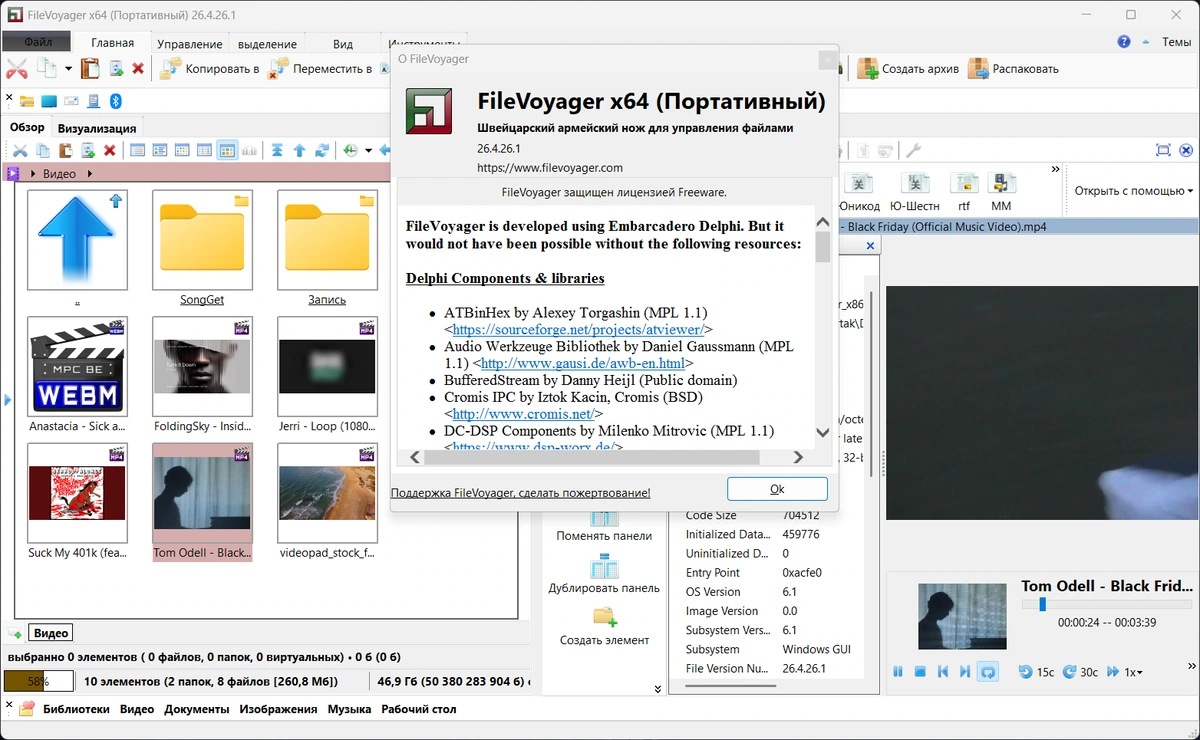Screen dimensions: 1200x740
Task: Click the refresh icon in the panel toolbar
Action: click(x=322, y=150)
